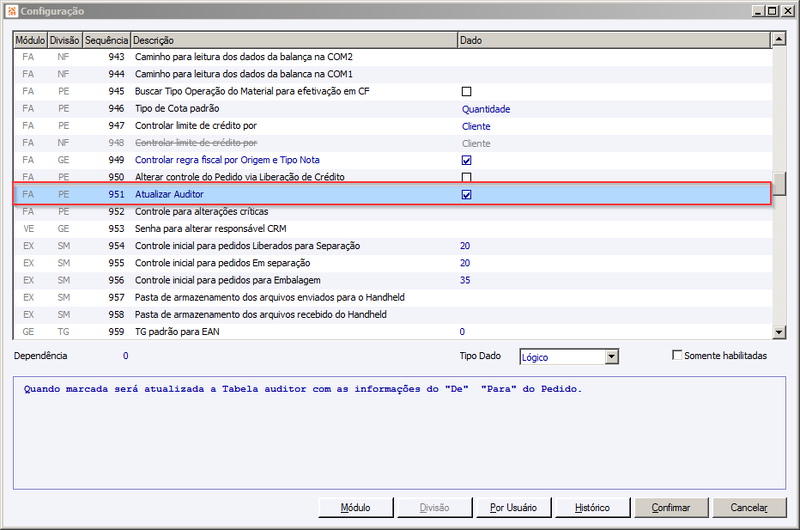Click the Módulo button
The image size is (800, 530).
coord(356,508)
